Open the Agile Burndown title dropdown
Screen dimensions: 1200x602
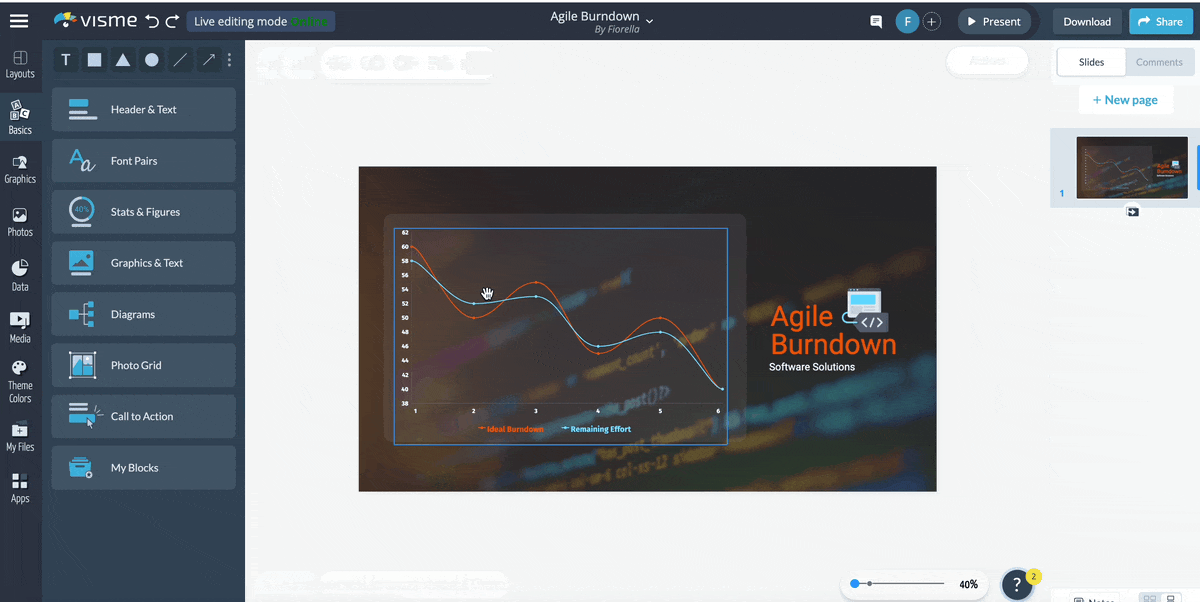pyautogui.click(x=651, y=18)
